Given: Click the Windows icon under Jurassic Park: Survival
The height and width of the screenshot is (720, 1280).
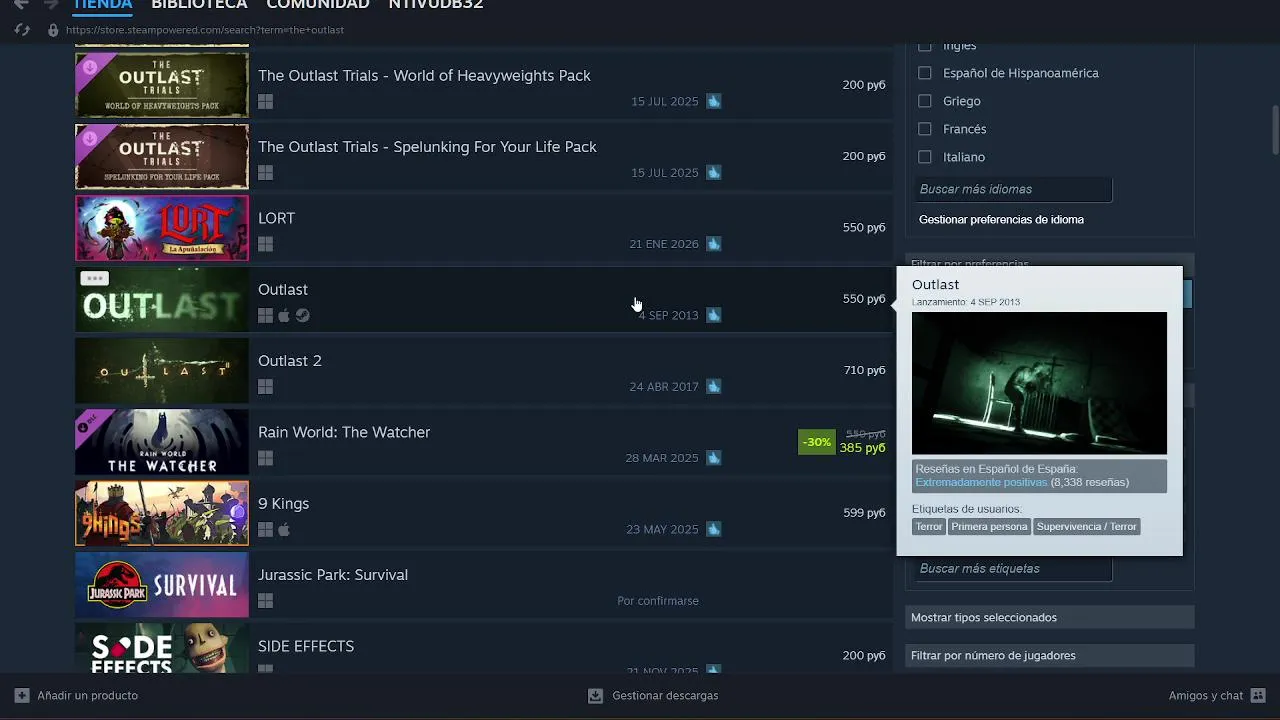Looking at the screenshot, I should pyautogui.click(x=265, y=601).
